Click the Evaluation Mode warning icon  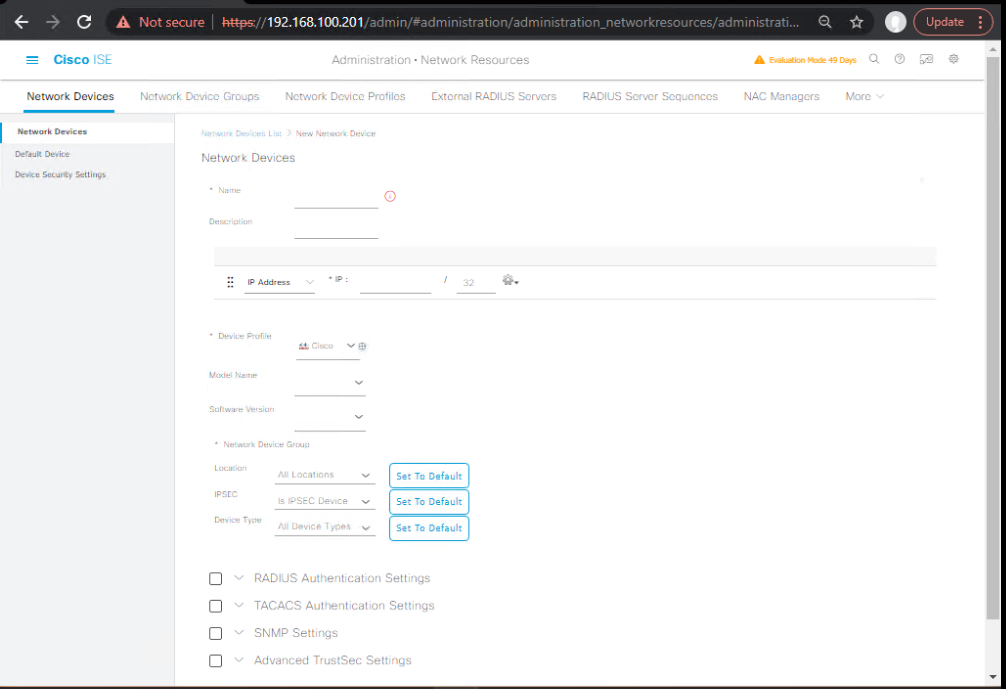(x=759, y=60)
